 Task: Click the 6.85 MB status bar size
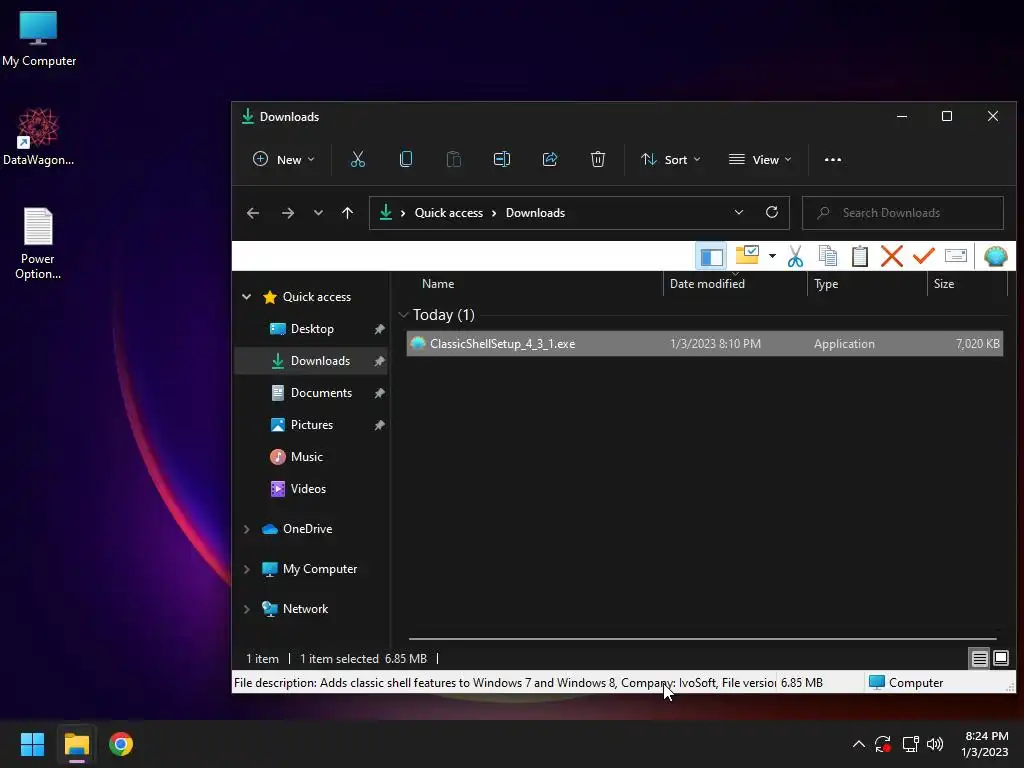[801, 682]
